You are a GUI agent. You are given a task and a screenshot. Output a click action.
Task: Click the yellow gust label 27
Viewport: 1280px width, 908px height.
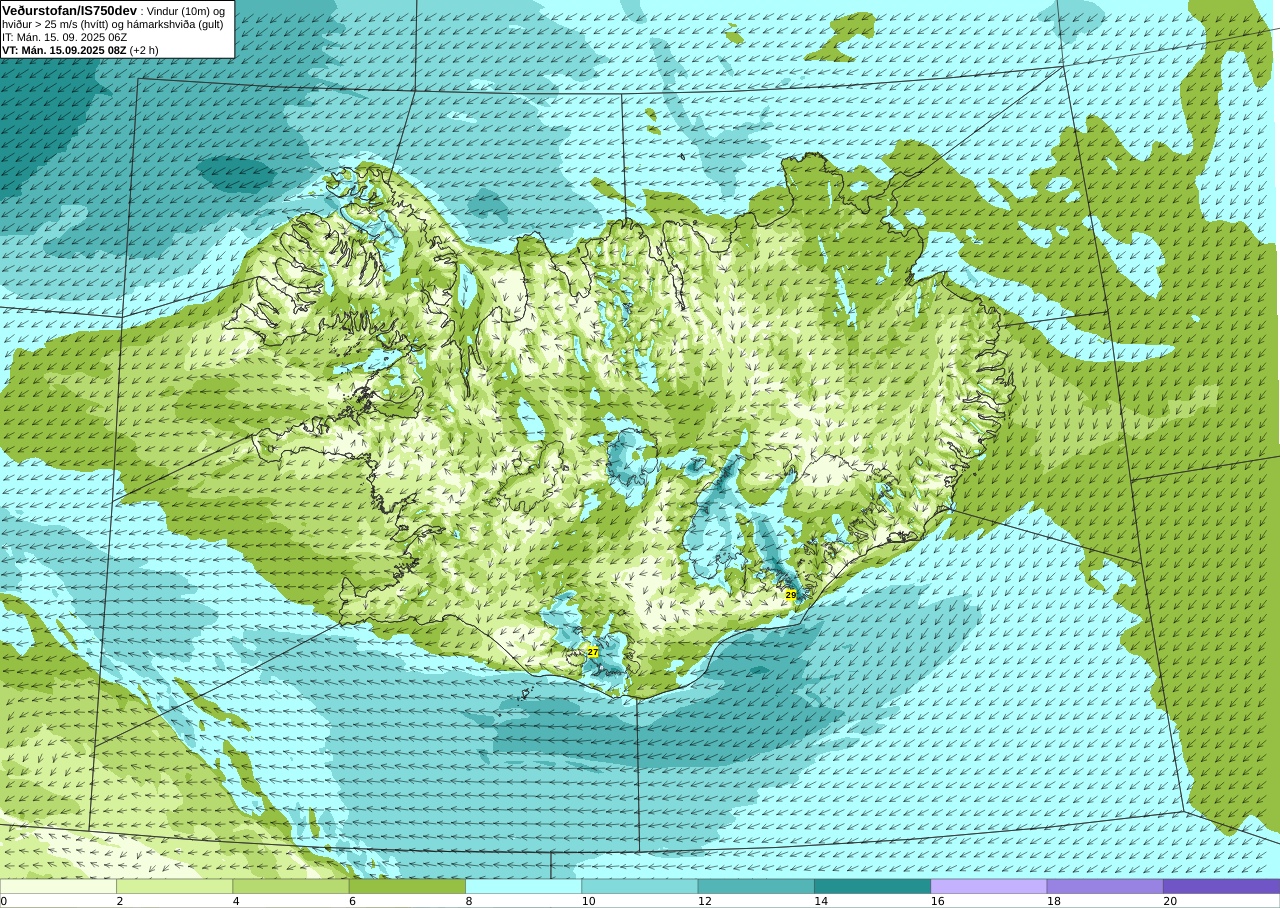click(x=593, y=652)
